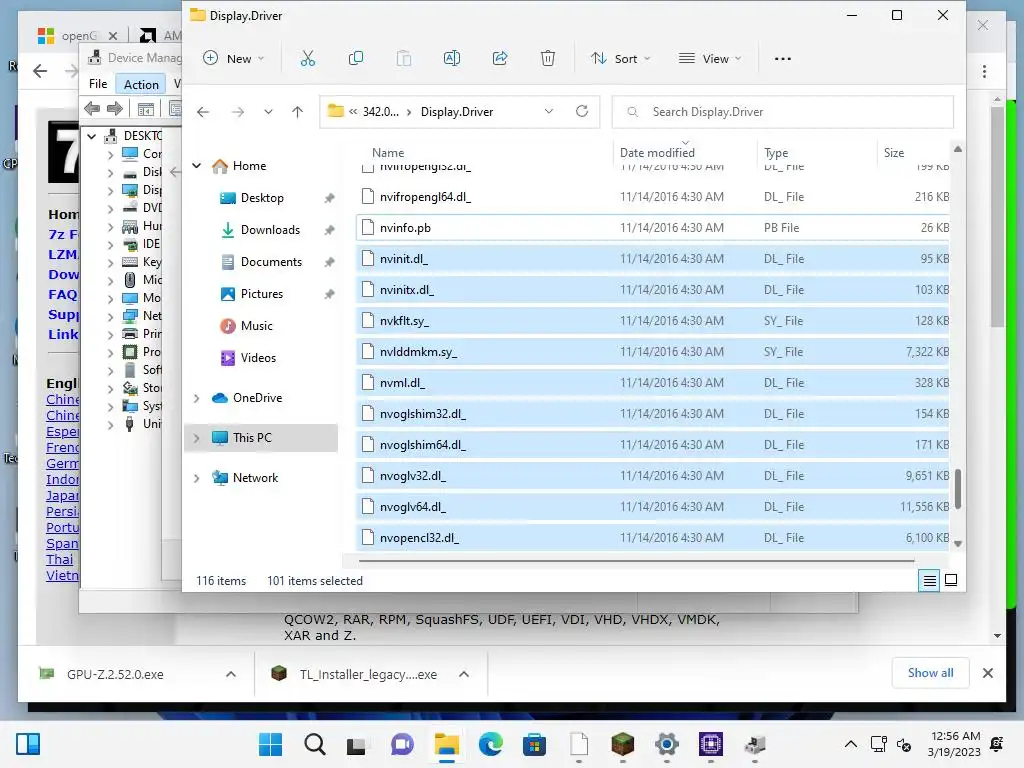Screen dimensions: 1024x768
Task: Open the Videos folder in the sidebar
Action: 258,358
